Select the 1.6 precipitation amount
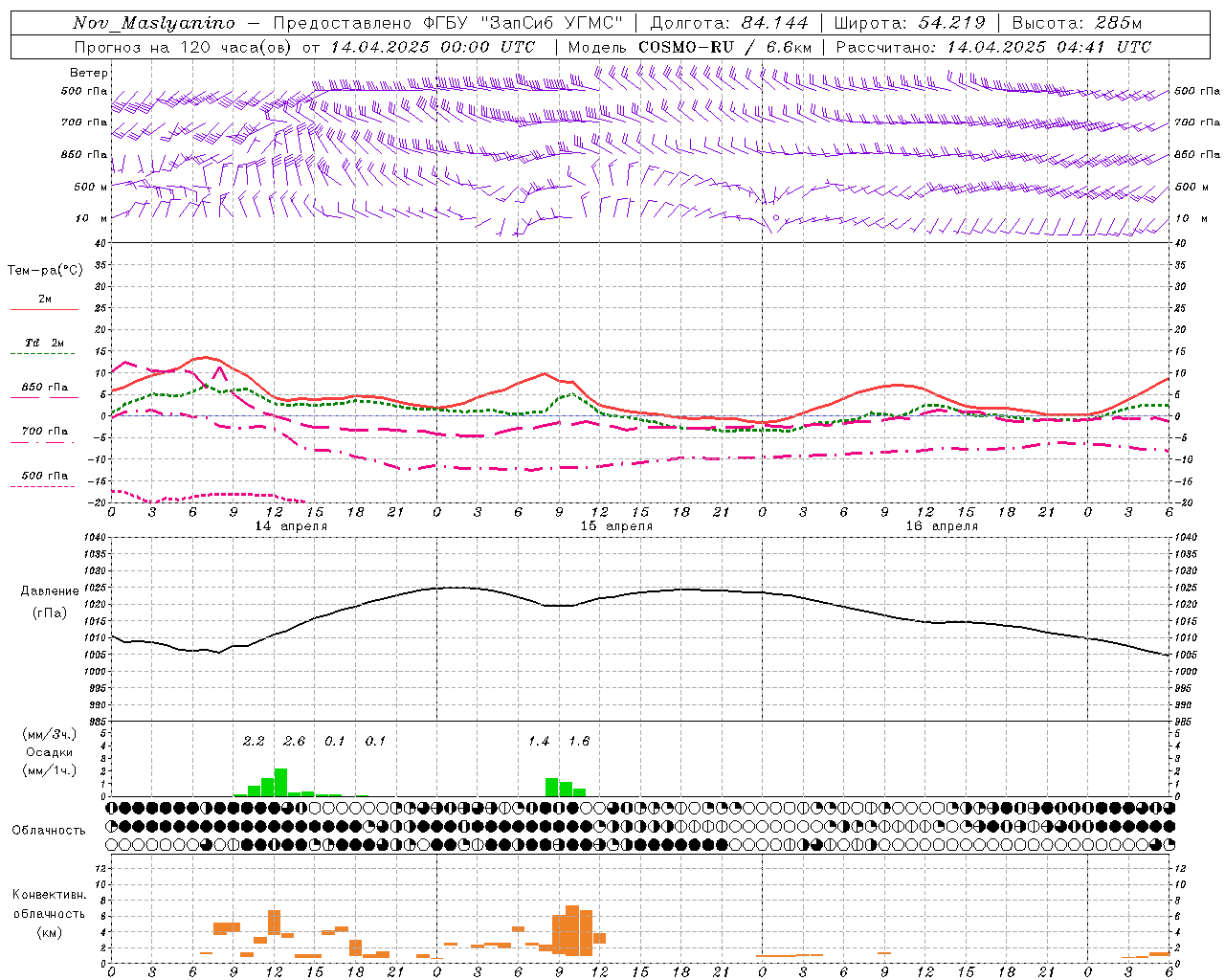The height and width of the screenshot is (980, 1225). click(x=579, y=742)
